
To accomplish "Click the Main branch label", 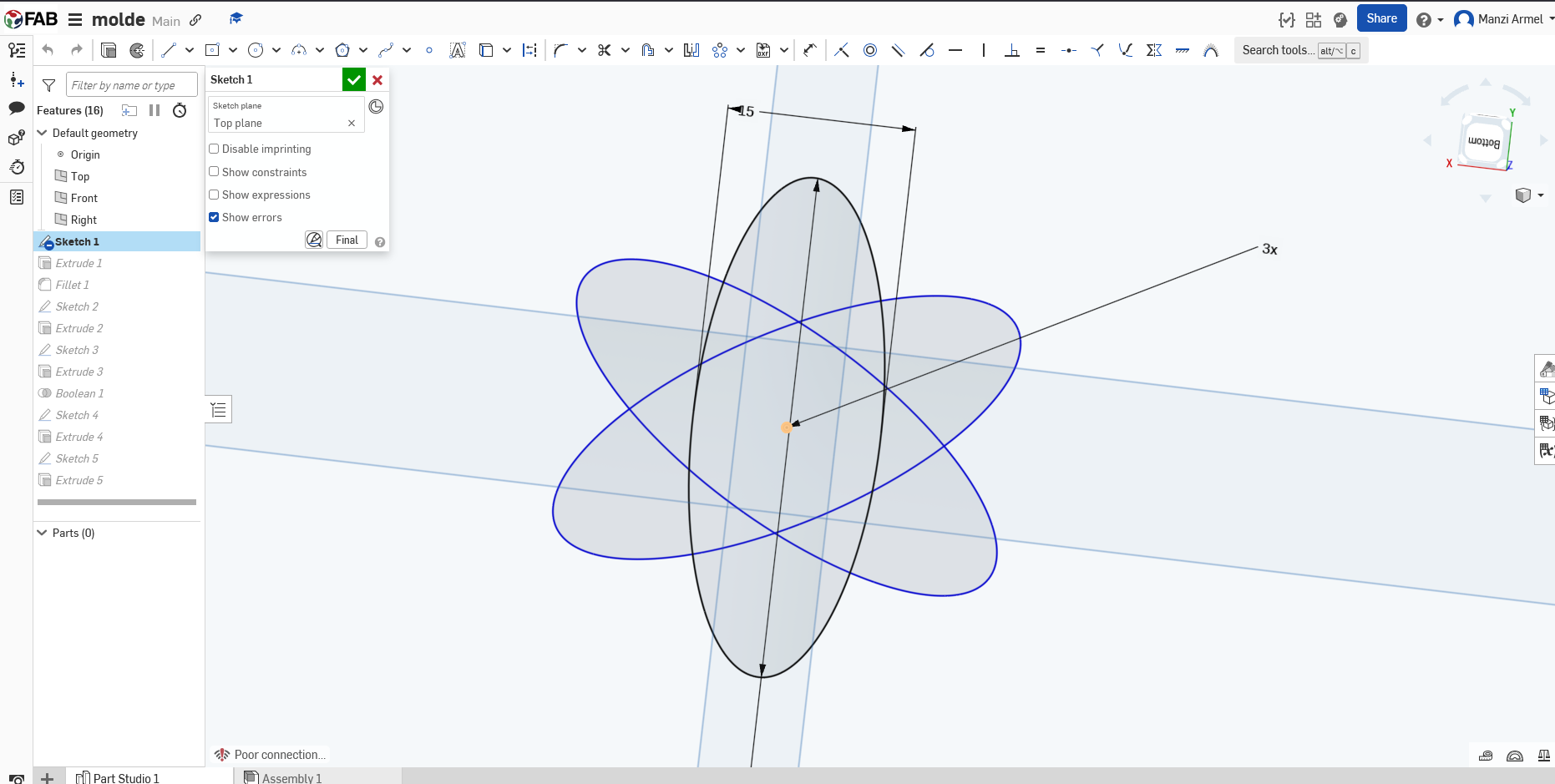I will pyautogui.click(x=166, y=21).
